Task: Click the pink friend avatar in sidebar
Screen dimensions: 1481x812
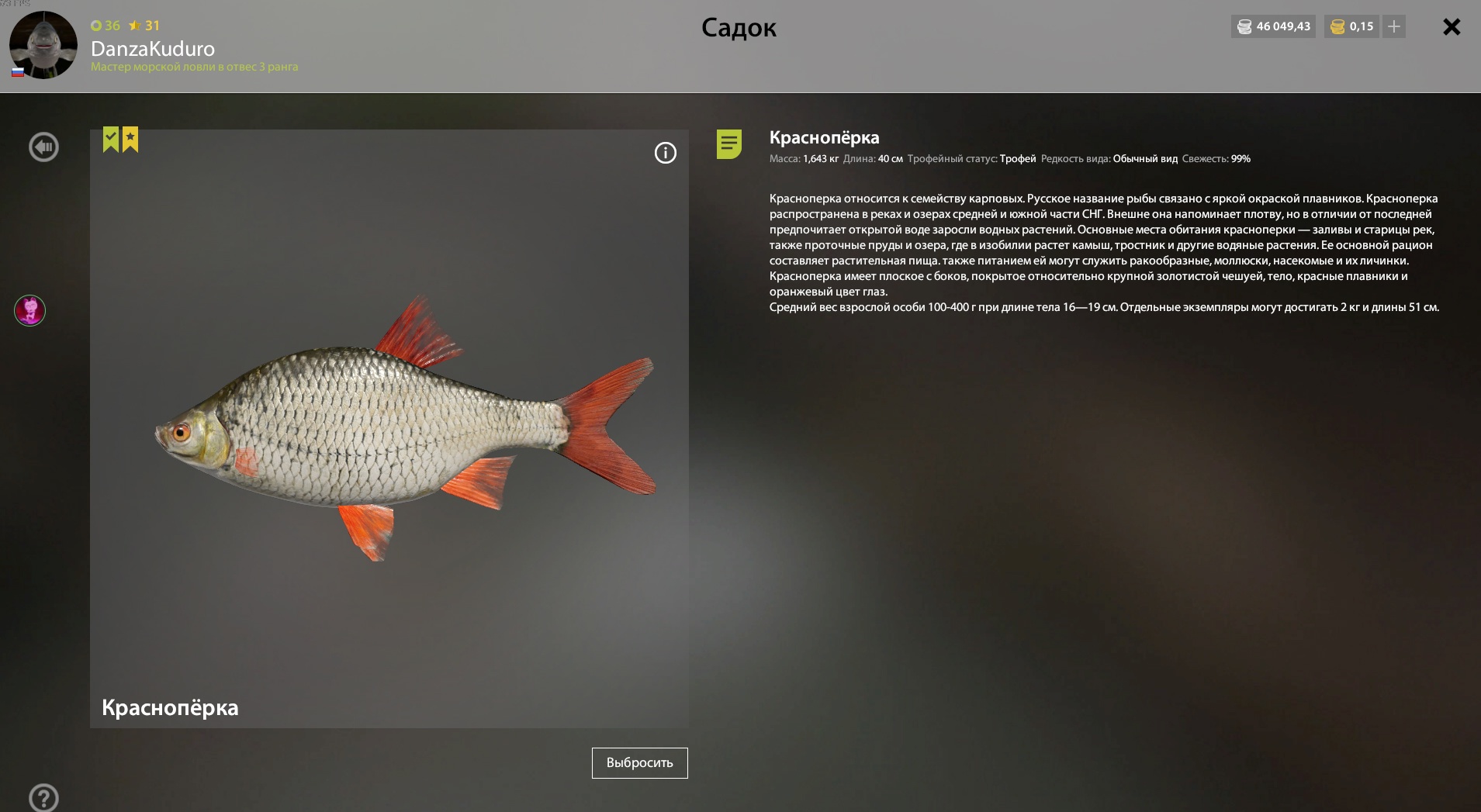Action: pos(29,310)
